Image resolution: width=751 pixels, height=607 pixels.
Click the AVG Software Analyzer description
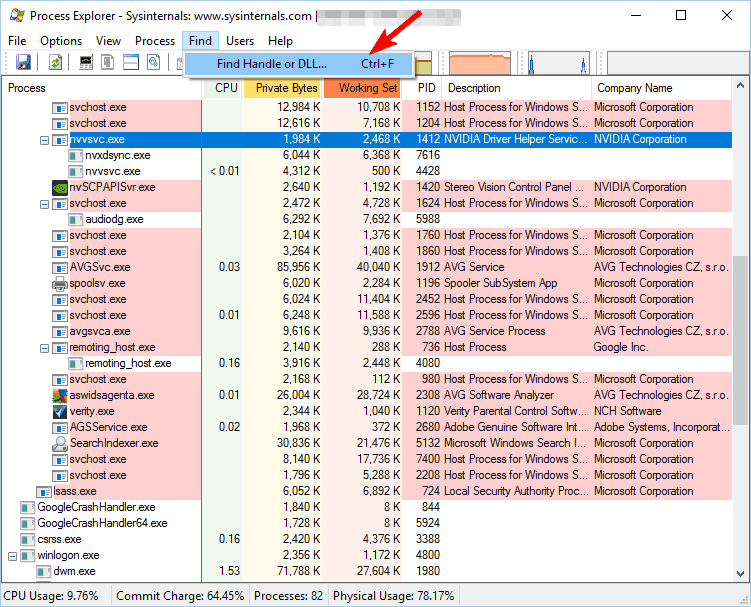(499, 395)
